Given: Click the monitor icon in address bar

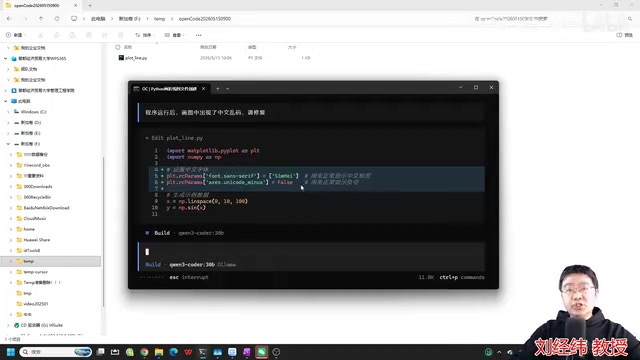Looking at the screenshot, I should pos(74,19).
